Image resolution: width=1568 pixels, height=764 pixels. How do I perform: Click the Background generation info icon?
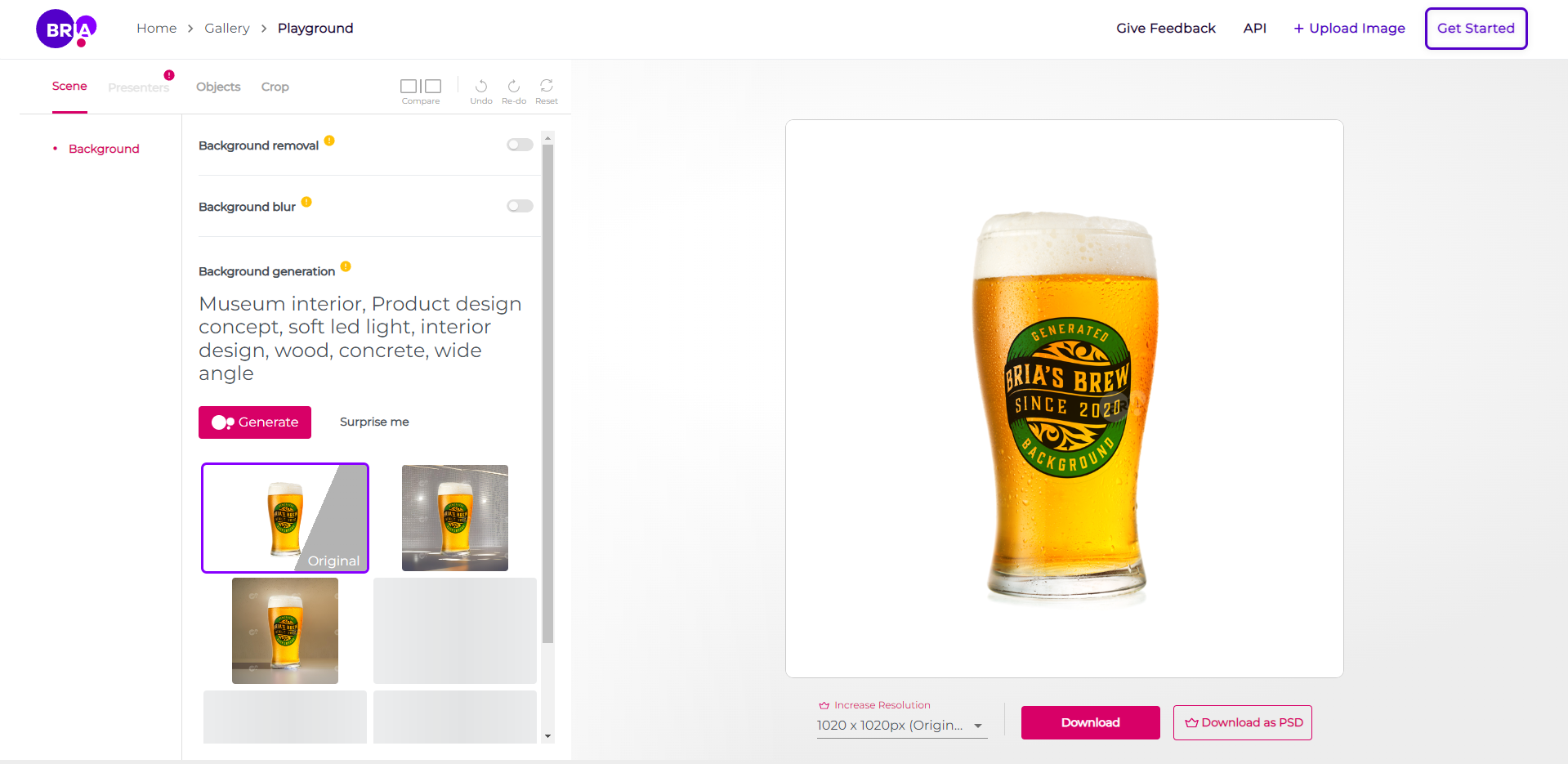[346, 266]
